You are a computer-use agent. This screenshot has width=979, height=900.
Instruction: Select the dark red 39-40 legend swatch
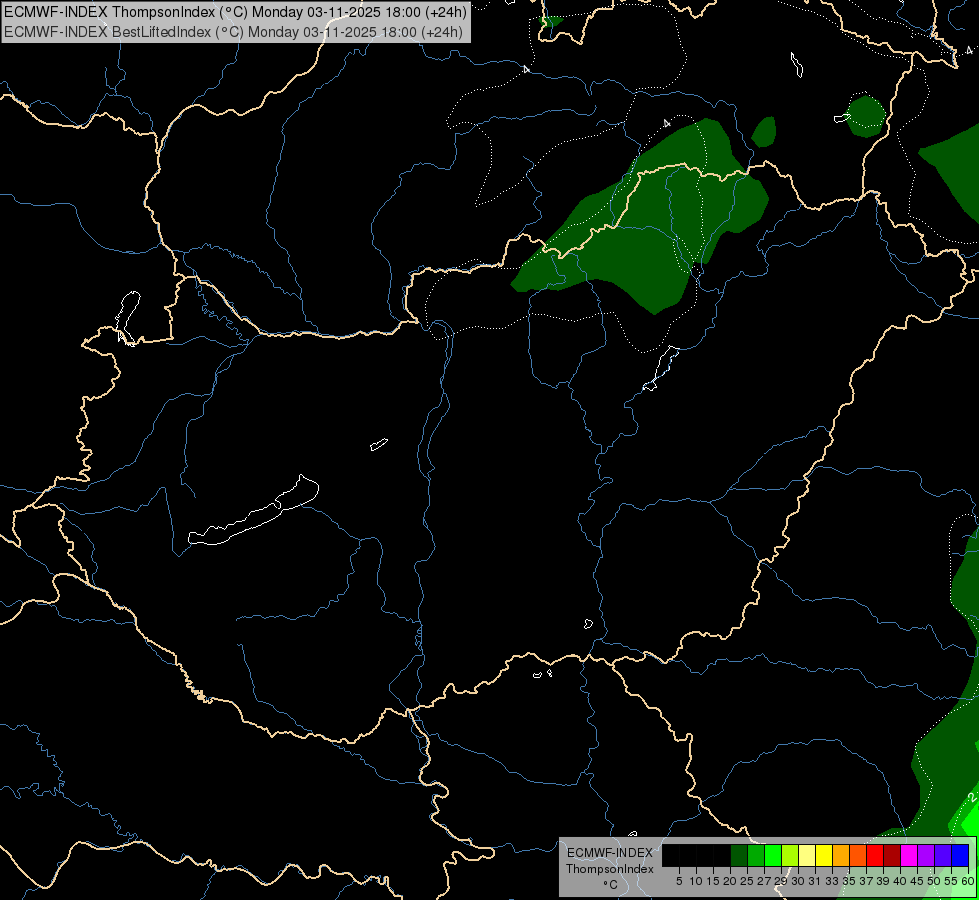click(x=892, y=855)
